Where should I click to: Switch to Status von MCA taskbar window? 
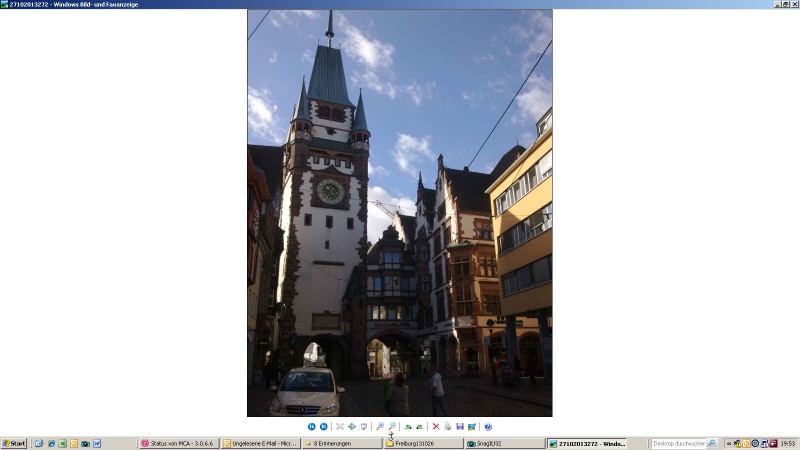pos(178,443)
